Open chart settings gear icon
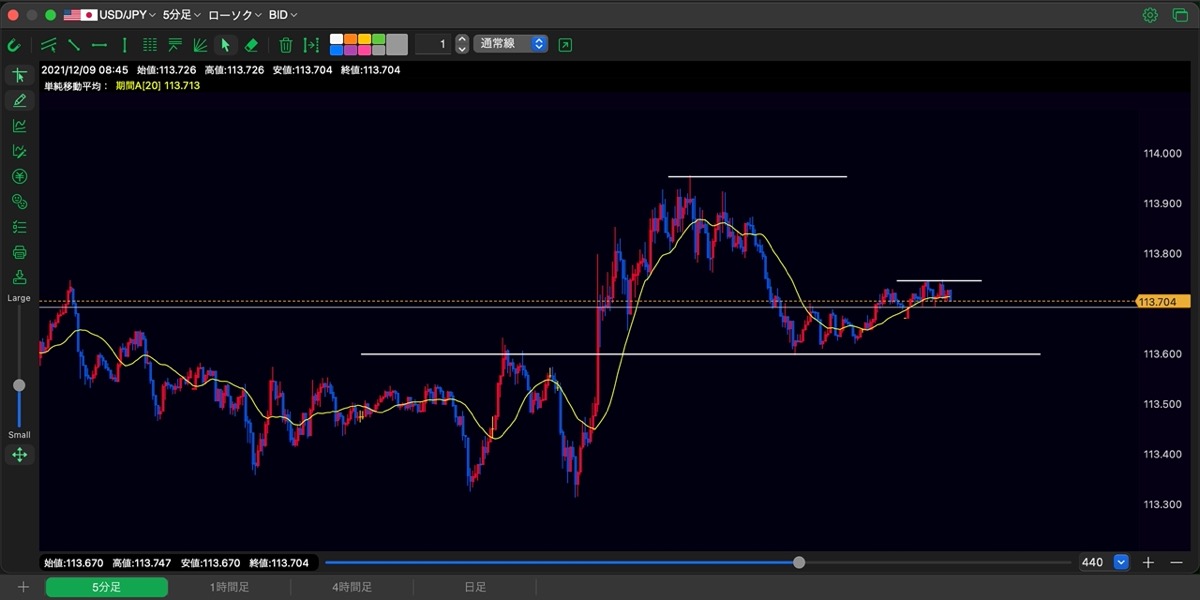Viewport: 1200px width, 600px height. pos(1150,15)
